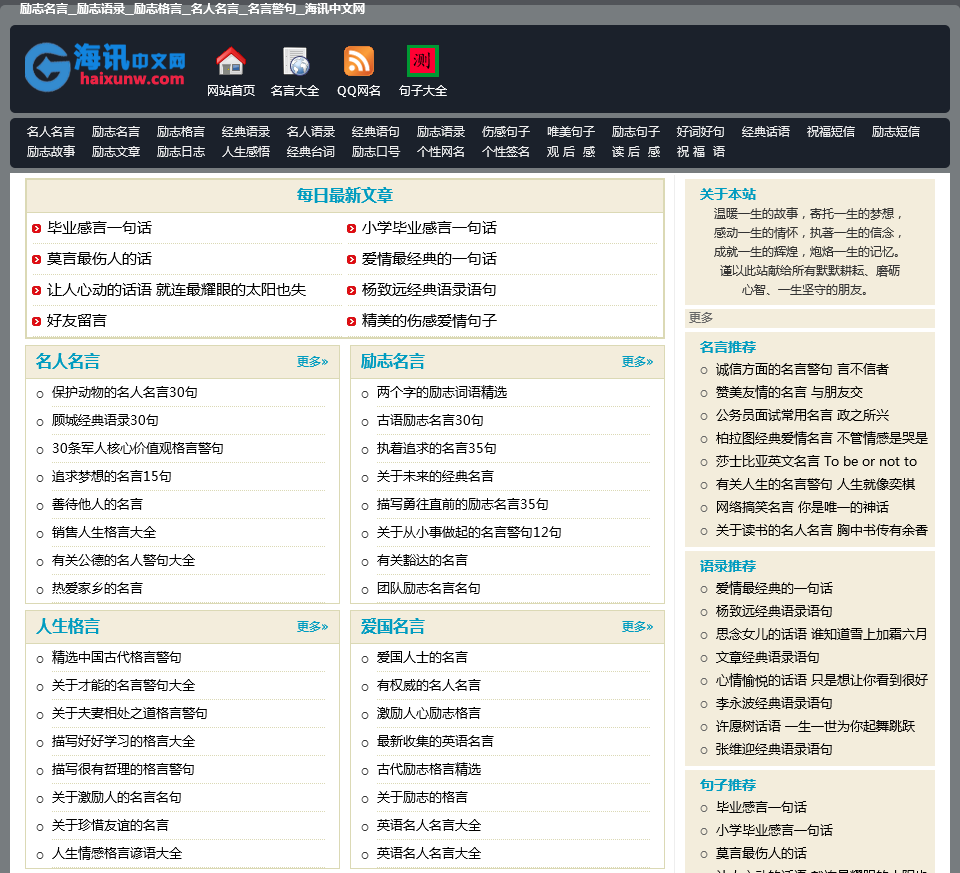The image size is (960, 873).
Task: Open 诚信方面的名言警句 in 名言推荐
Action: (x=802, y=369)
